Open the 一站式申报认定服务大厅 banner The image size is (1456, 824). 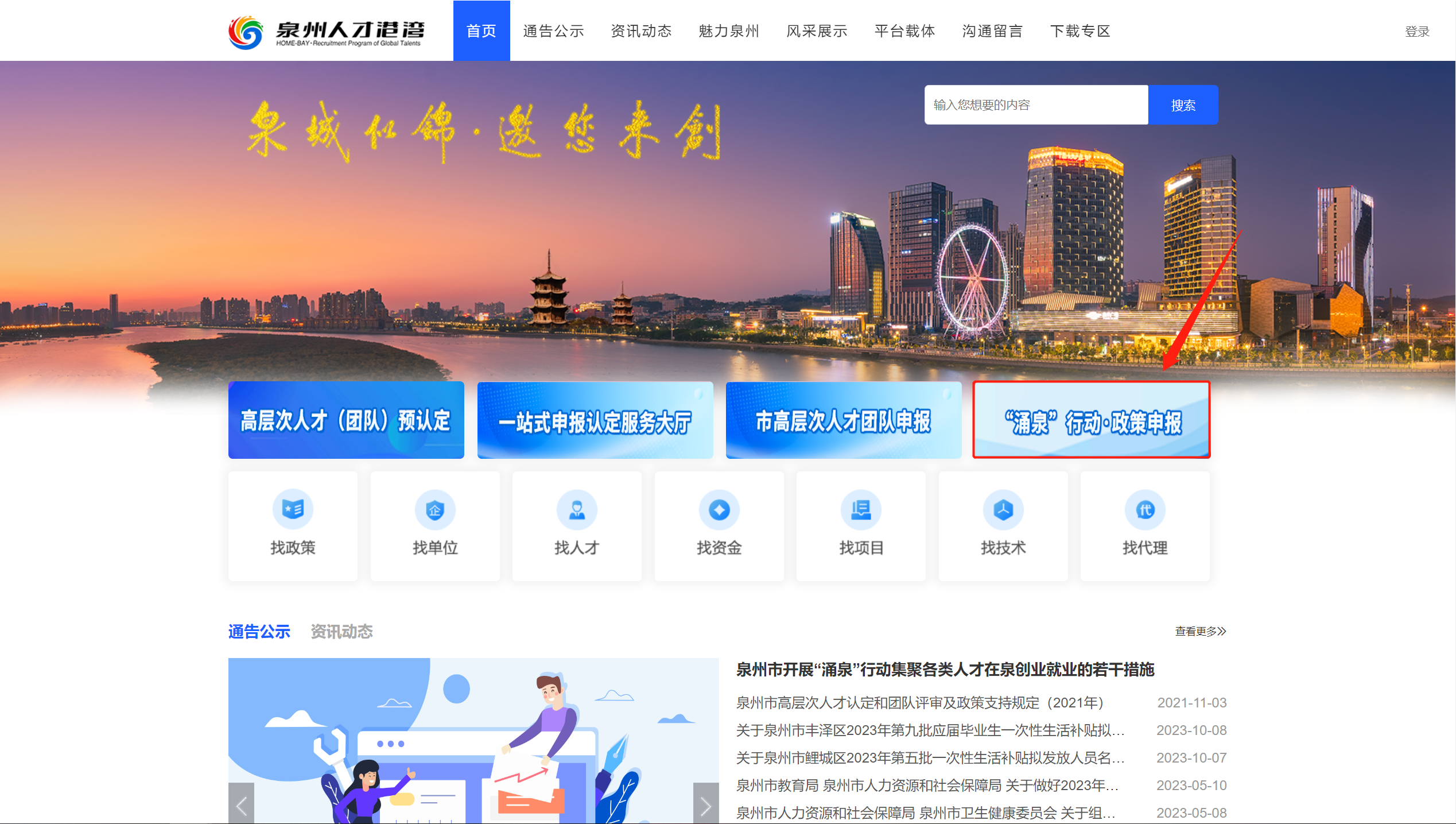595,420
